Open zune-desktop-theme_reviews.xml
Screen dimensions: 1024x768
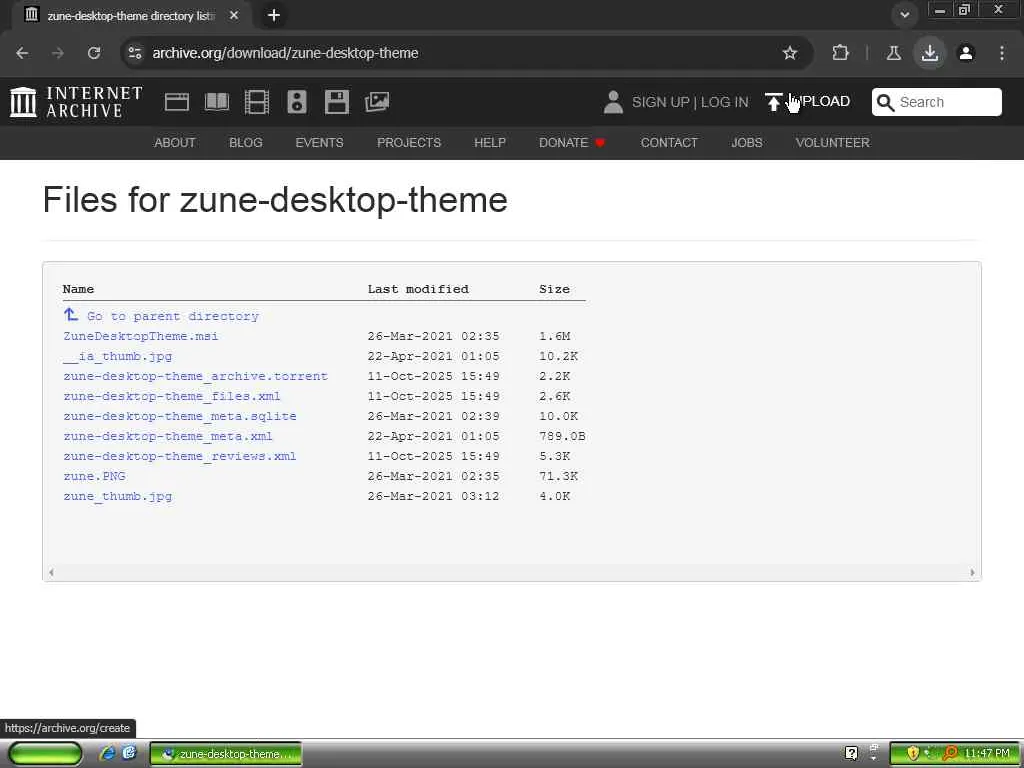point(180,456)
